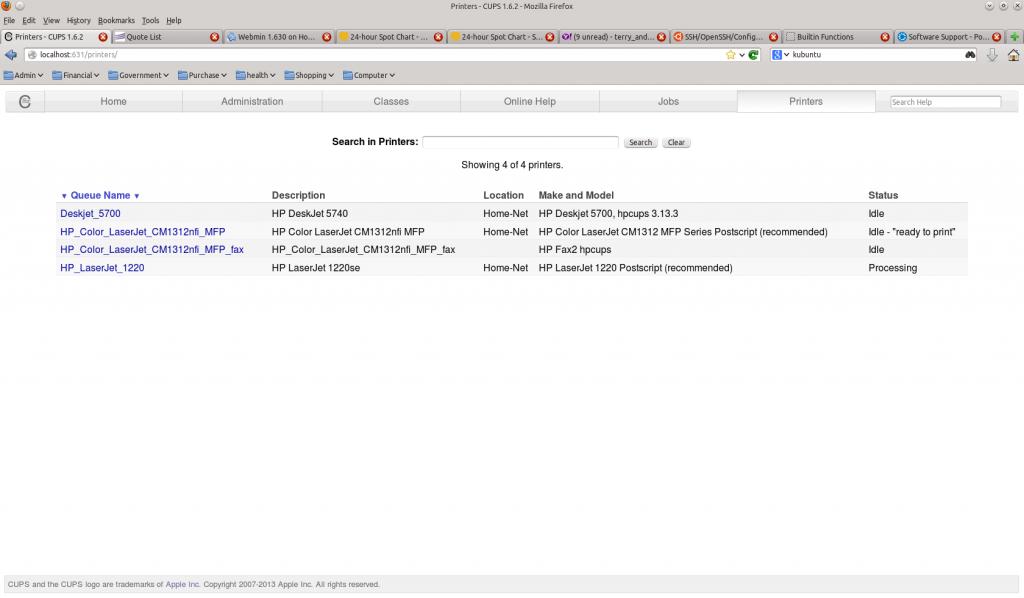Go to the browser home page icon
Image resolution: width=1024 pixels, height=598 pixels.
(1013, 55)
